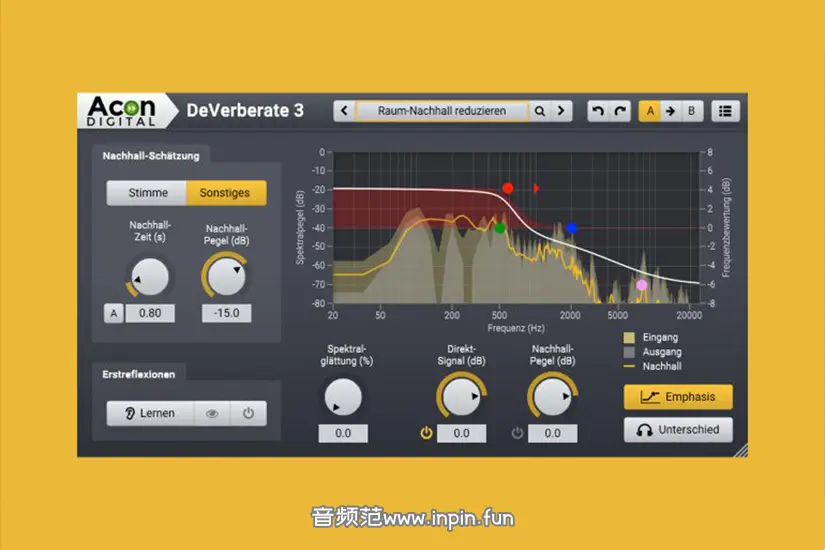
Task: Click the DeVerberate 3 title text
Action: tap(245, 111)
